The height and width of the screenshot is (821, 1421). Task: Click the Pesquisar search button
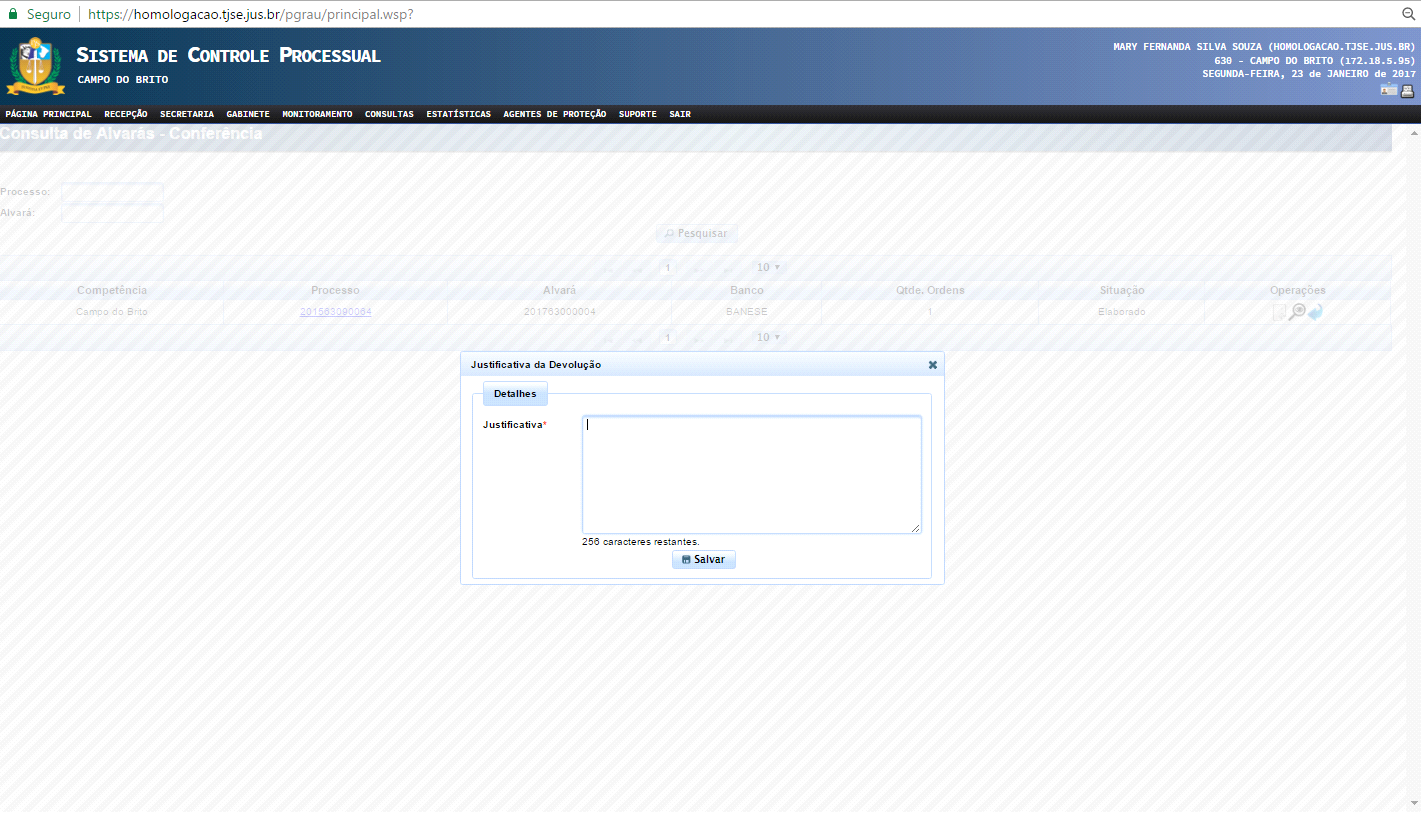click(x=696, y=233)
